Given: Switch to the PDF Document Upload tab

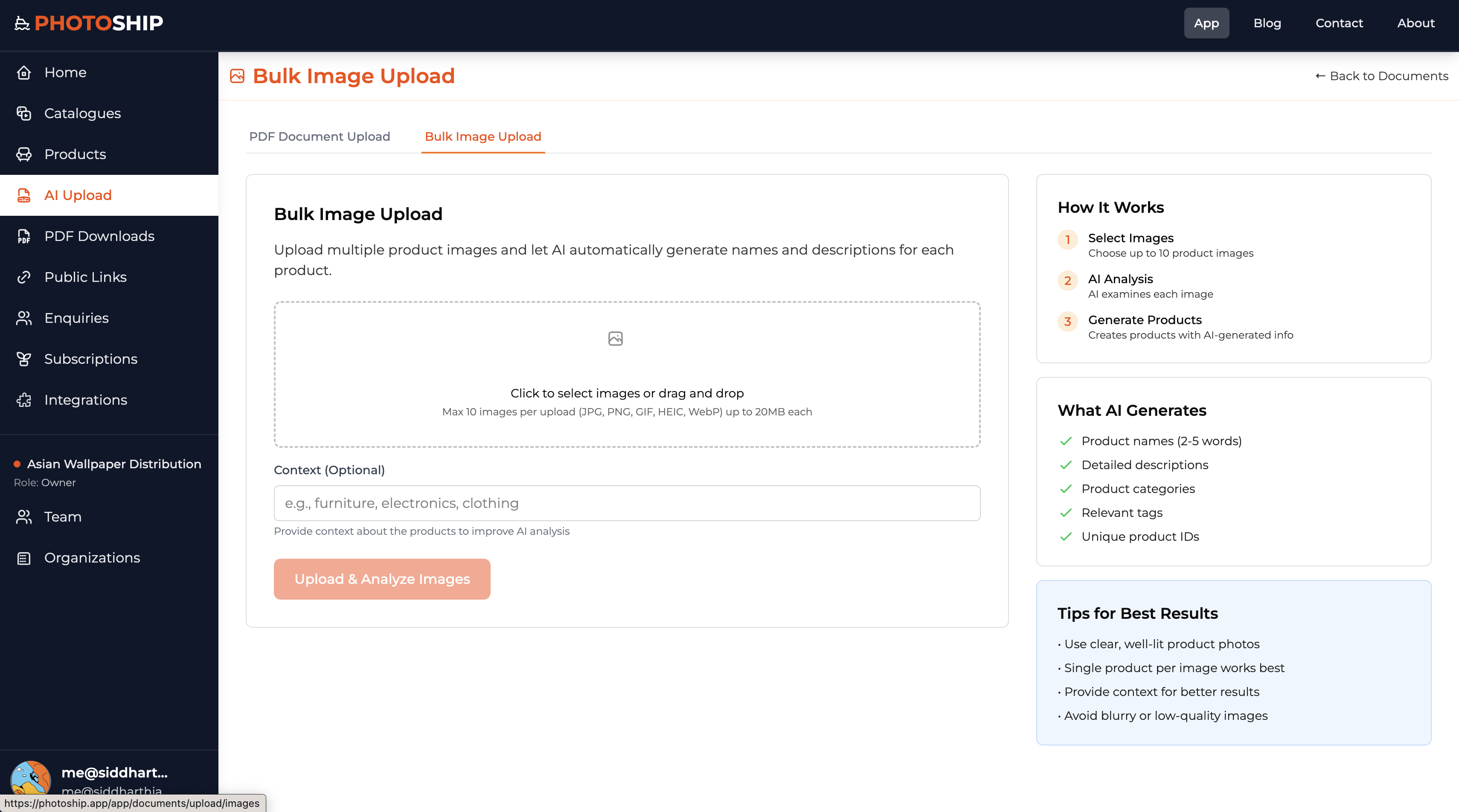Looking at the screenshot, I should click(x=320, y=136).
